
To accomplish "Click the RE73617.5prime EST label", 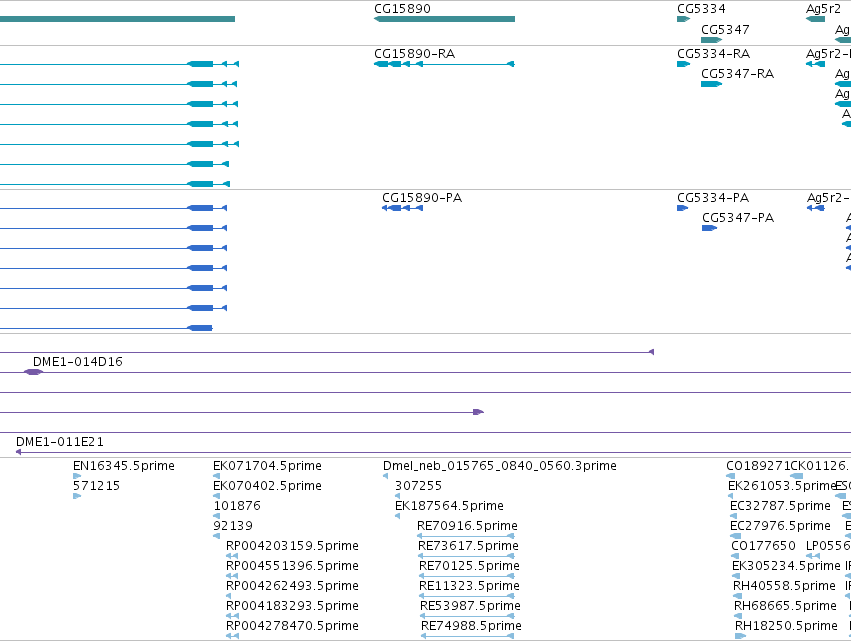I will [x=468, y=546].
